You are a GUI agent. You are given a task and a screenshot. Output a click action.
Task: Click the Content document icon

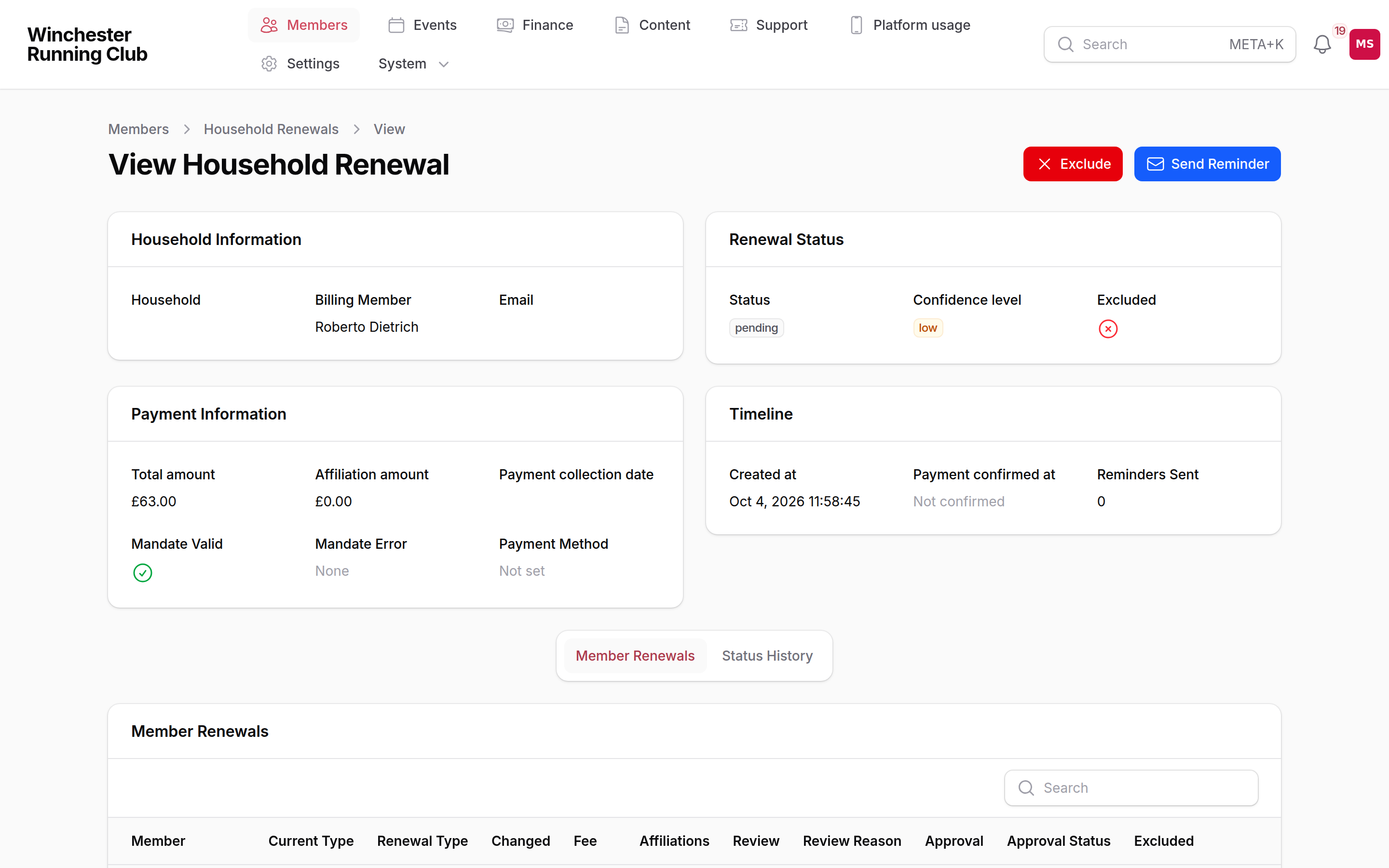point(622,25)
